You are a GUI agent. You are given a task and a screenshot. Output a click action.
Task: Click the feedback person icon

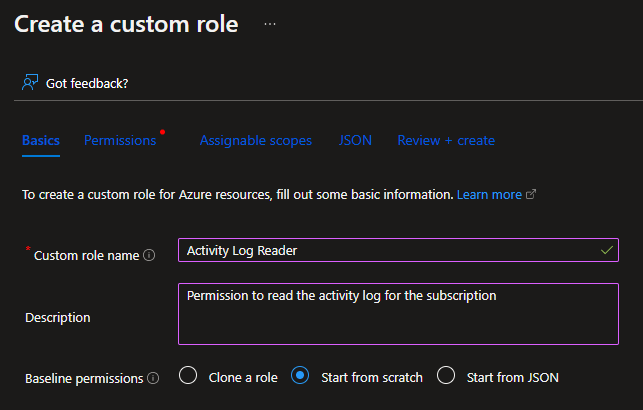tap(30, 83)
